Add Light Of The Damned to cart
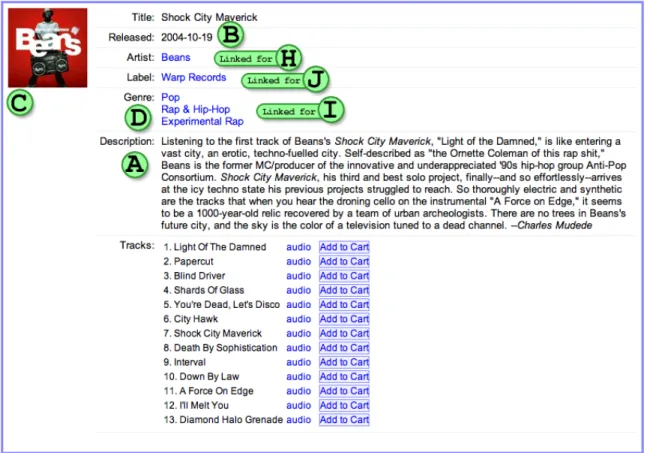 point(344,247)
